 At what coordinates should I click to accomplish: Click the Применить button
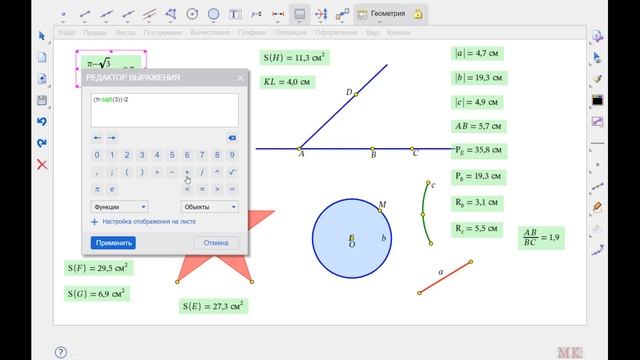[x=113, y=243]
